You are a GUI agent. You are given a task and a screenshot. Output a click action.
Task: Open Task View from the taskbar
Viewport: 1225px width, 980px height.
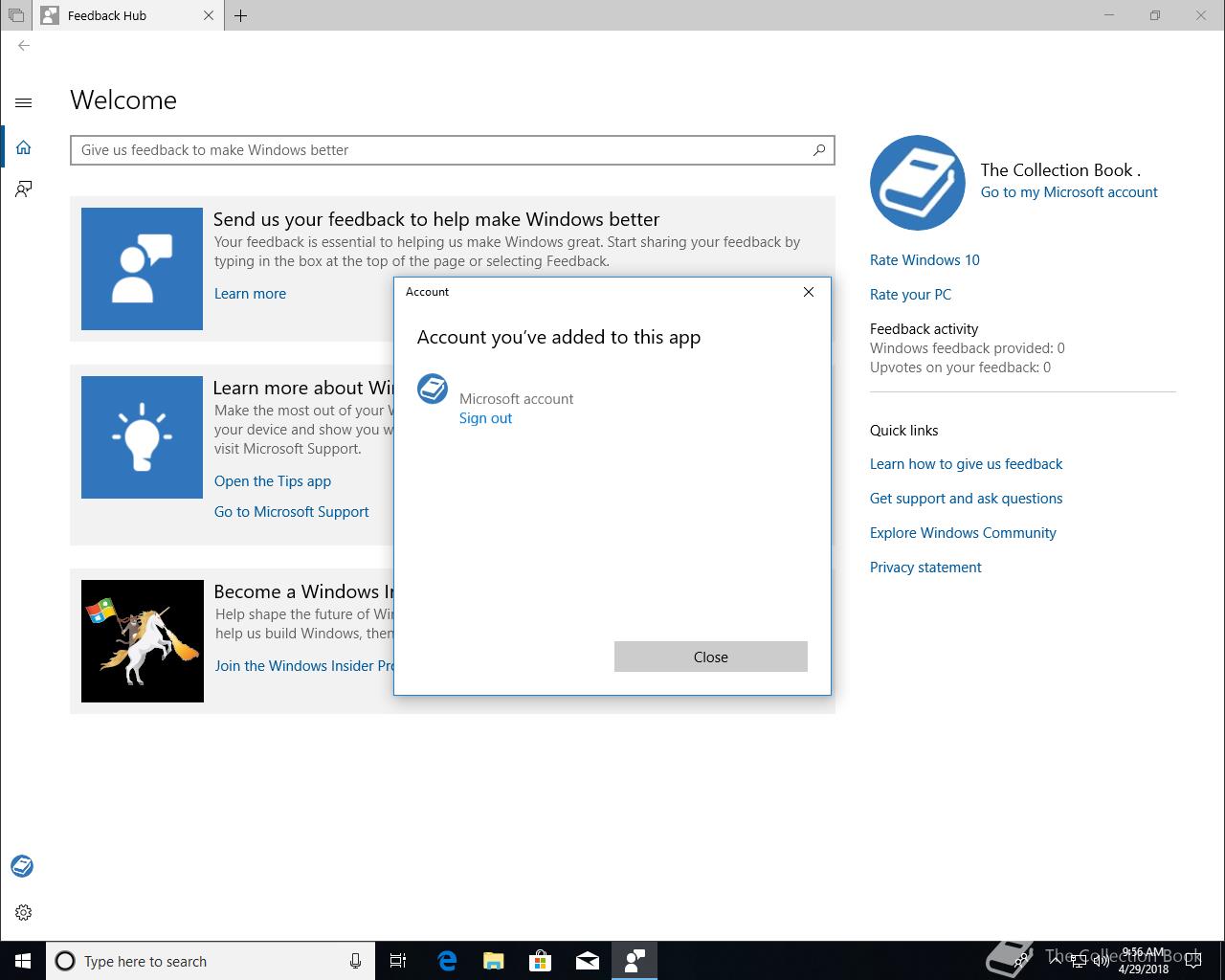tap(398, 961)
